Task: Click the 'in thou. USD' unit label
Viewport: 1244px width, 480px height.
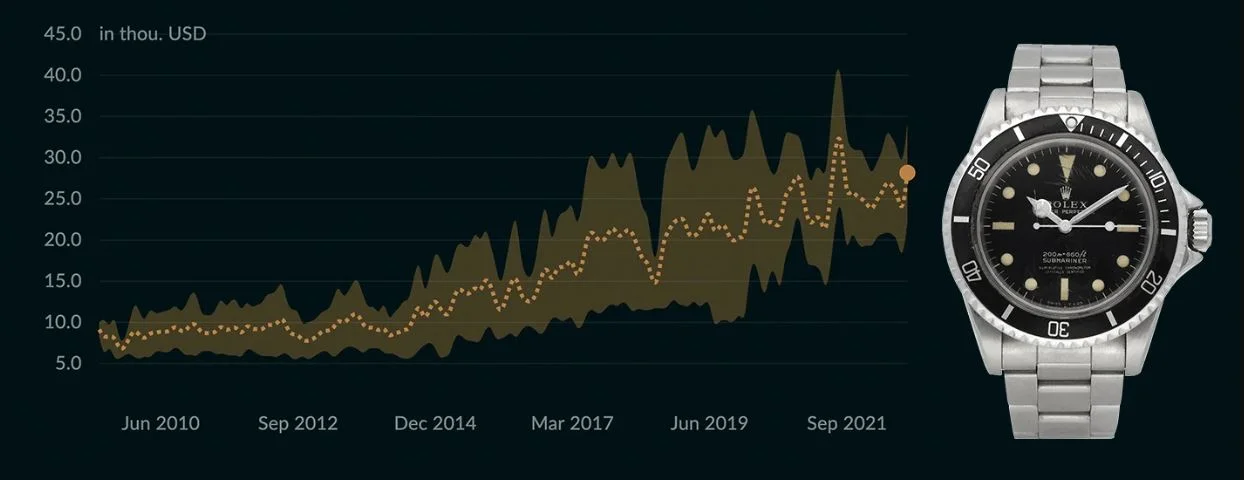Action: click(153, 34)
